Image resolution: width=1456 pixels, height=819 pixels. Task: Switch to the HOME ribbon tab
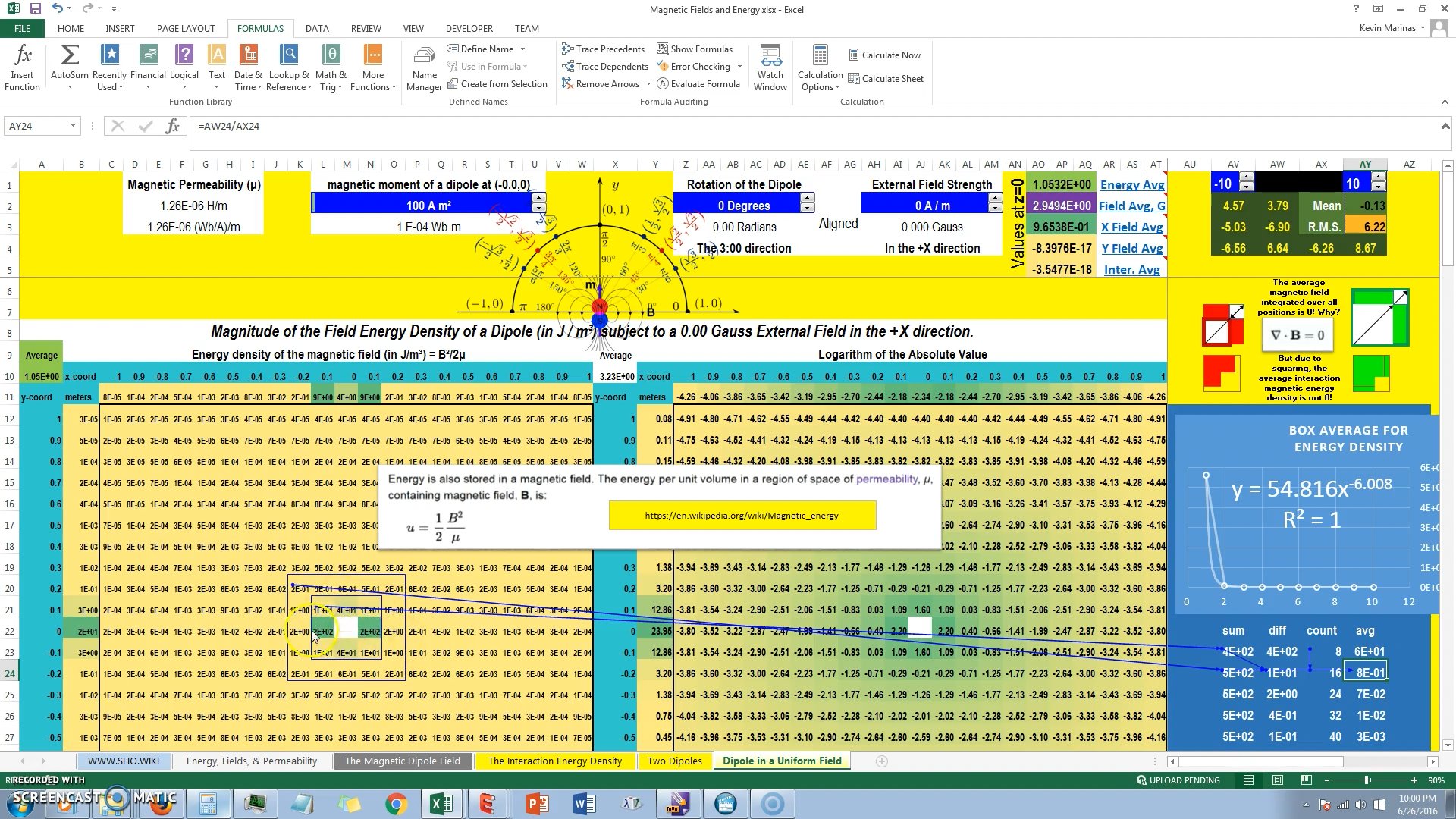(x=71, y=28)
